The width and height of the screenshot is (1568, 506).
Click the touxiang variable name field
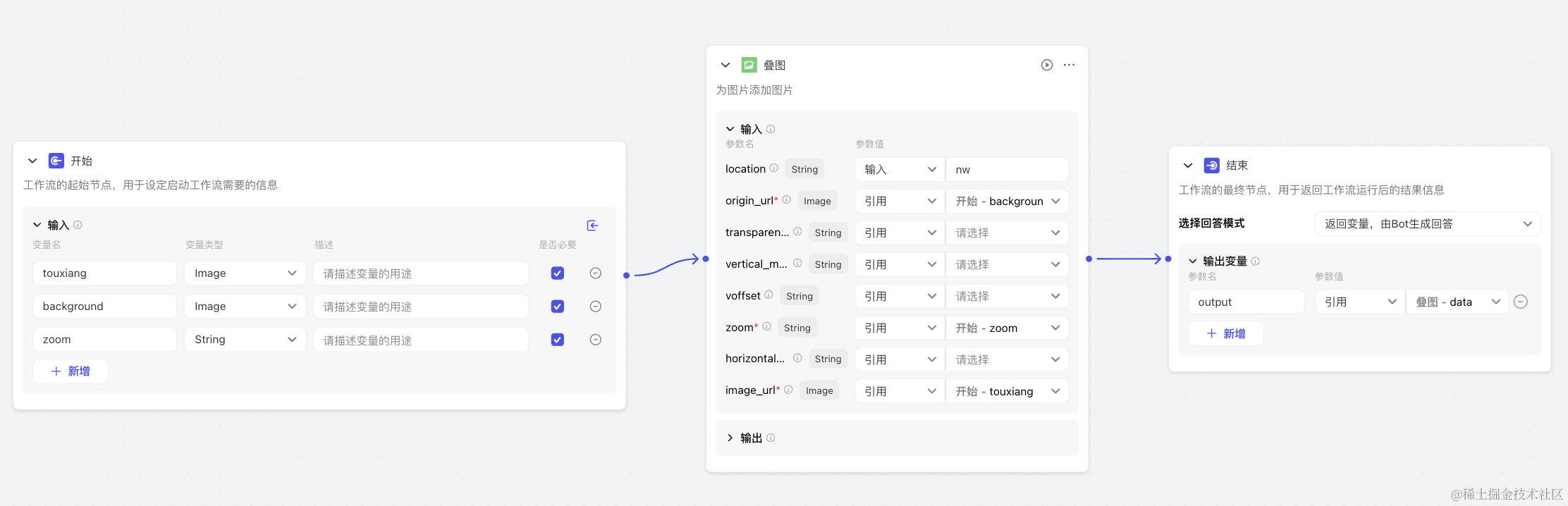[104, 273]
